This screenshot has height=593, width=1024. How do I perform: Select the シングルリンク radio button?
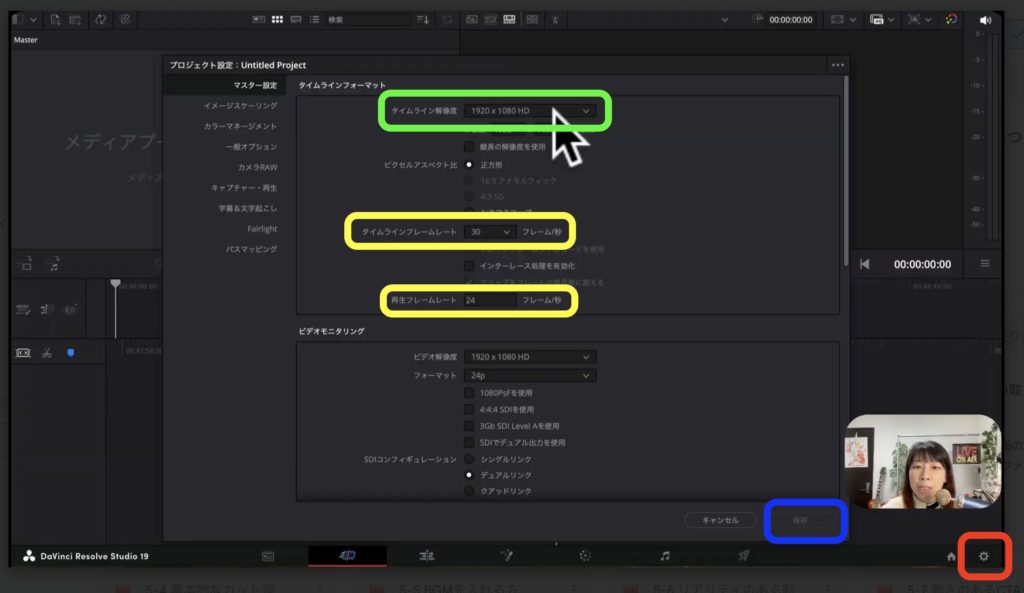[x=469, y=459]
